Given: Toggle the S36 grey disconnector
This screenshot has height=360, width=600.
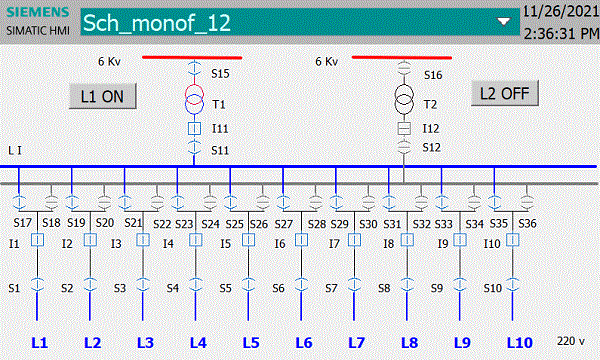Looking at the screenshot, I should pyautogui.click(x=527, y=202).
